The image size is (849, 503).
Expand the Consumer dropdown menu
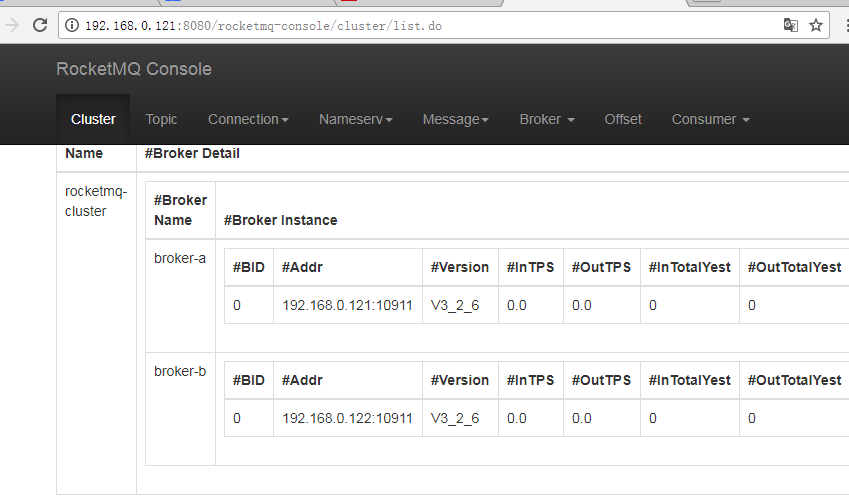pyautogui.click(x=710, y=119)
